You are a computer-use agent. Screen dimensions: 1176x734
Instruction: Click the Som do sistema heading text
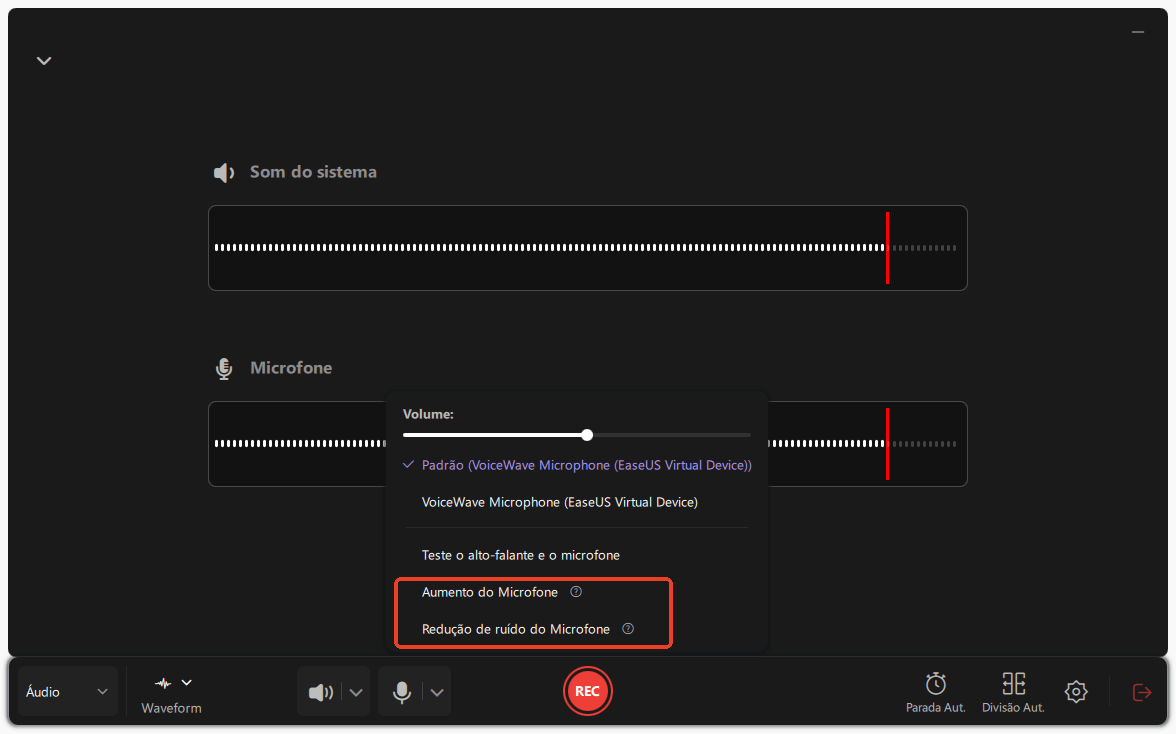(314, 172)
